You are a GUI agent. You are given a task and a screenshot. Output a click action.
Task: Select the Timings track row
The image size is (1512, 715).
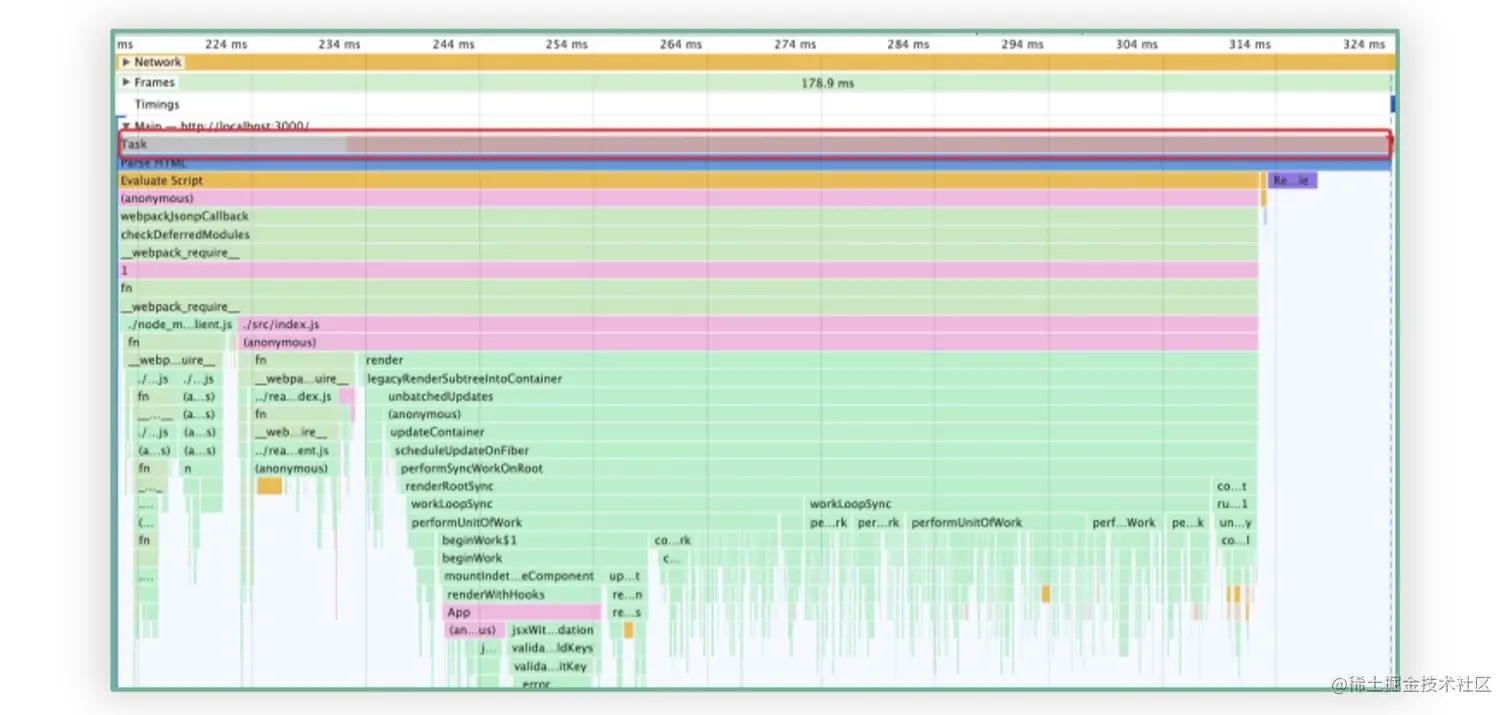click(x=755, y=104)
